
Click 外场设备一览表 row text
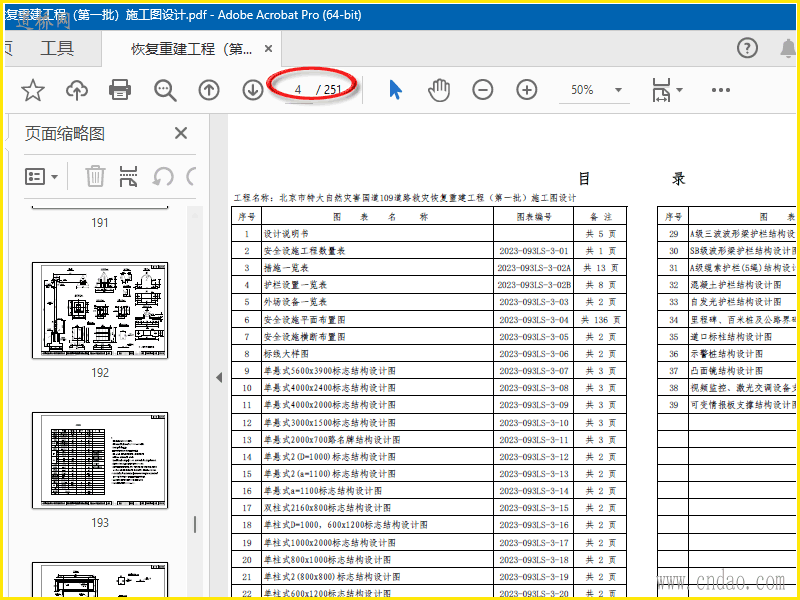(x=295, y=302)
